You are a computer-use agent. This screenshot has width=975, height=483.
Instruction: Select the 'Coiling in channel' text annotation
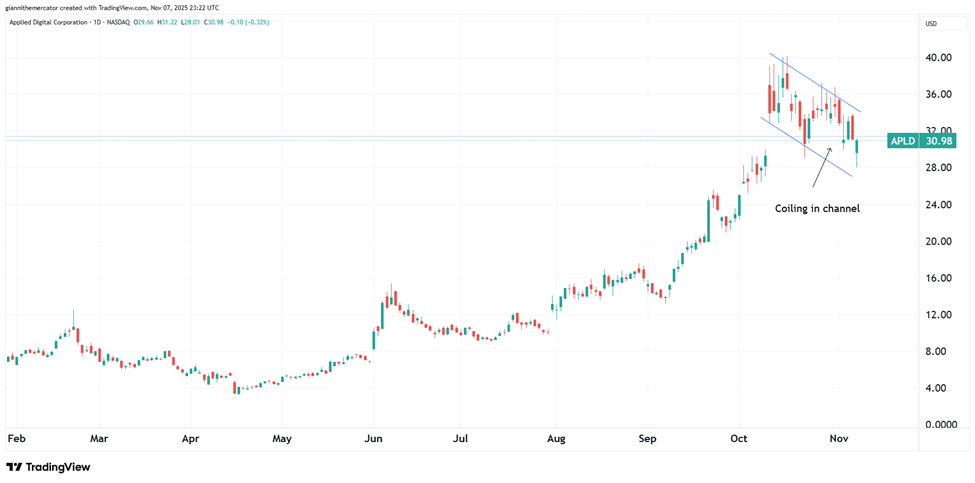[817, 208]
